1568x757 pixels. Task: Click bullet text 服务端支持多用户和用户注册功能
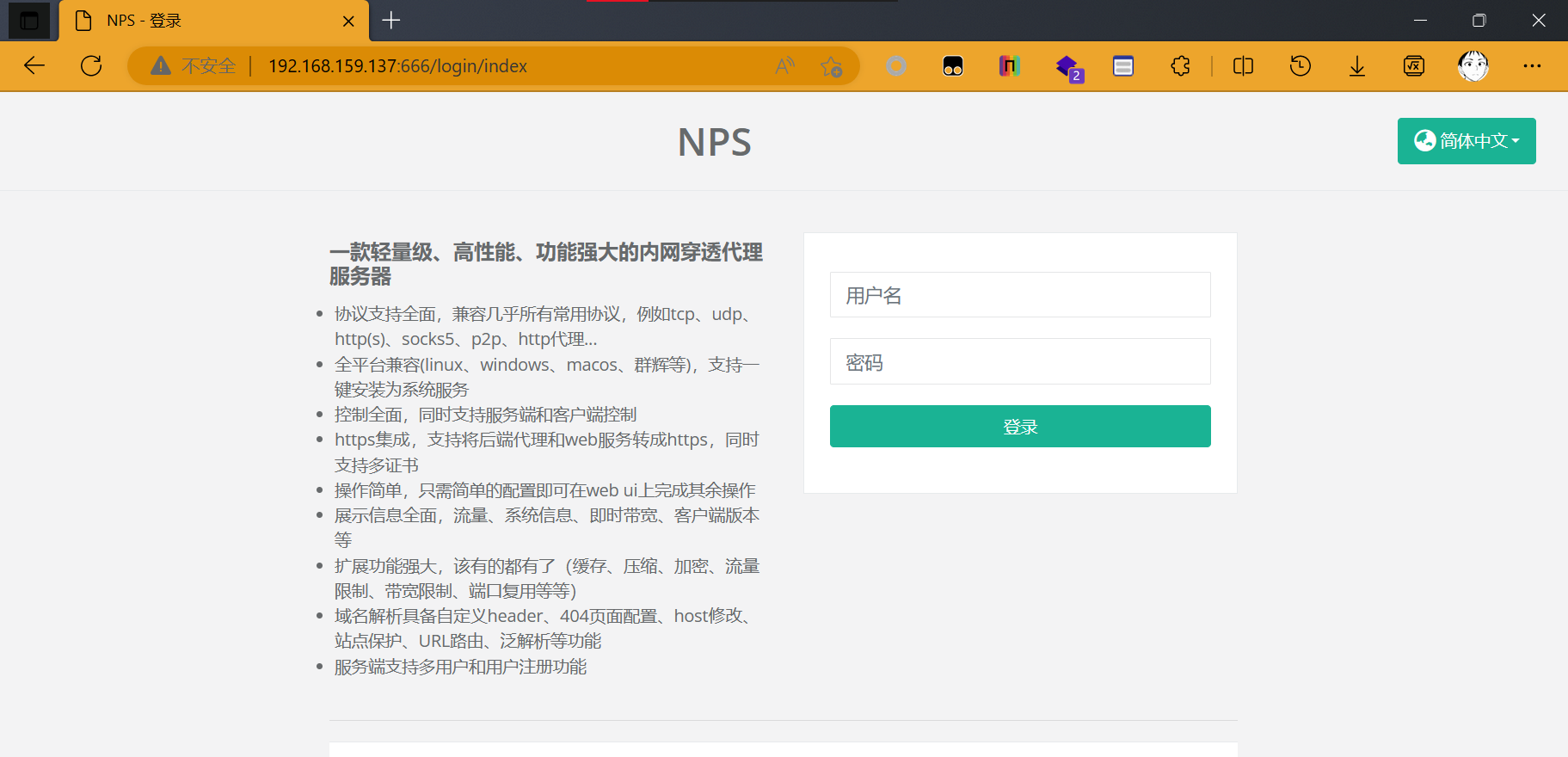461,667
